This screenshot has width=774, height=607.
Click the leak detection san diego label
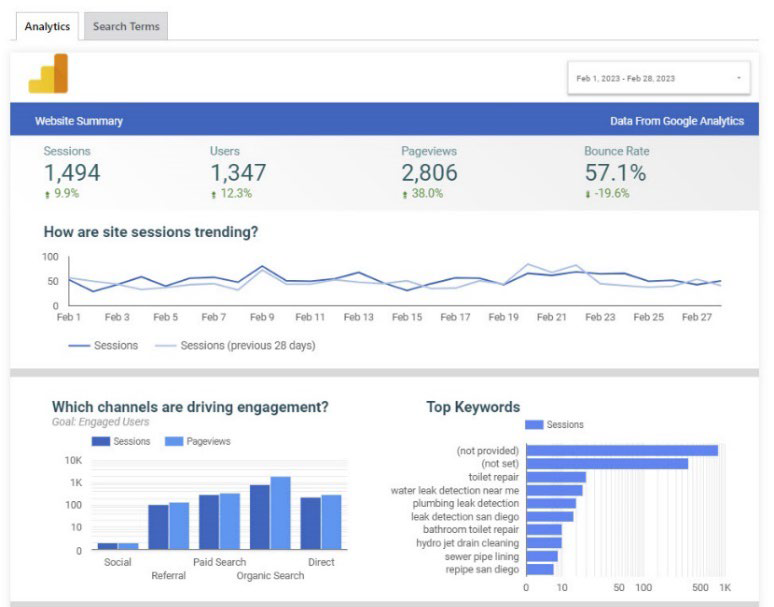(465, 517)
